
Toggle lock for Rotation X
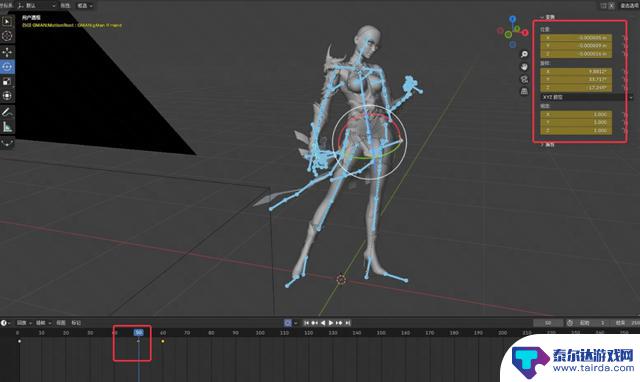[624, 71]
